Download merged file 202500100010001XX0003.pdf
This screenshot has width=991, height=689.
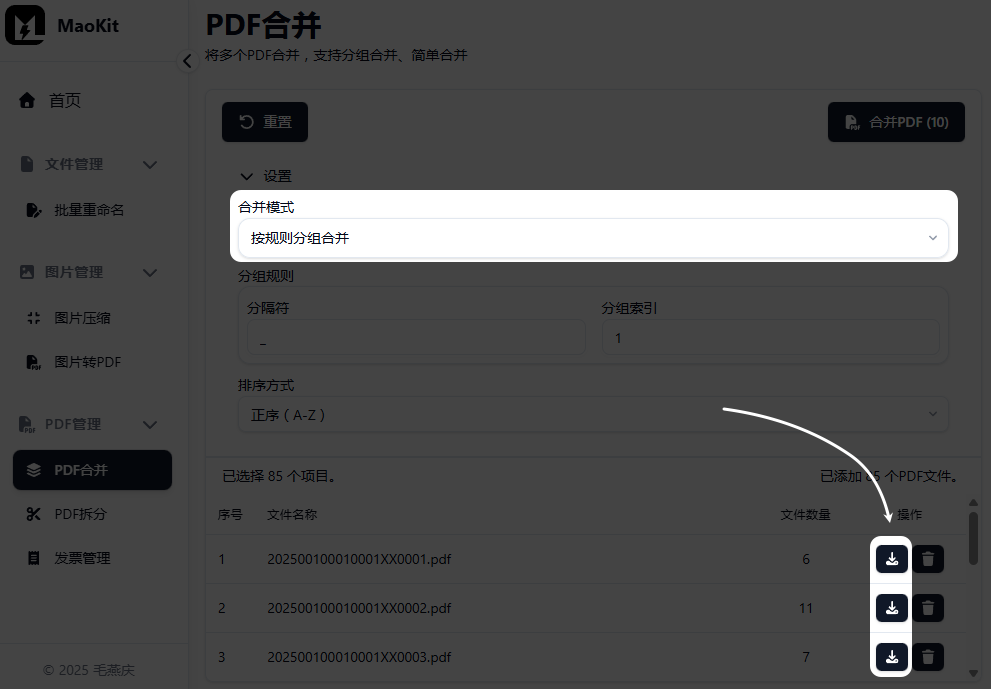point(892,657)
